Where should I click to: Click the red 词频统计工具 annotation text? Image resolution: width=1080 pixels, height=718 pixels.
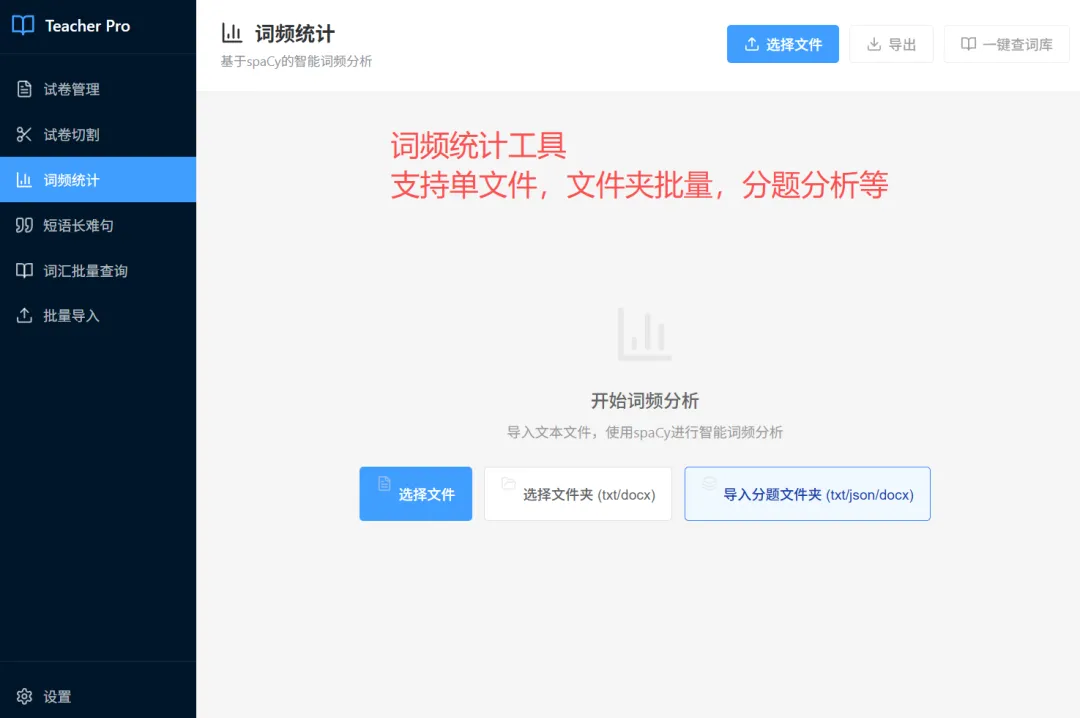477,146
